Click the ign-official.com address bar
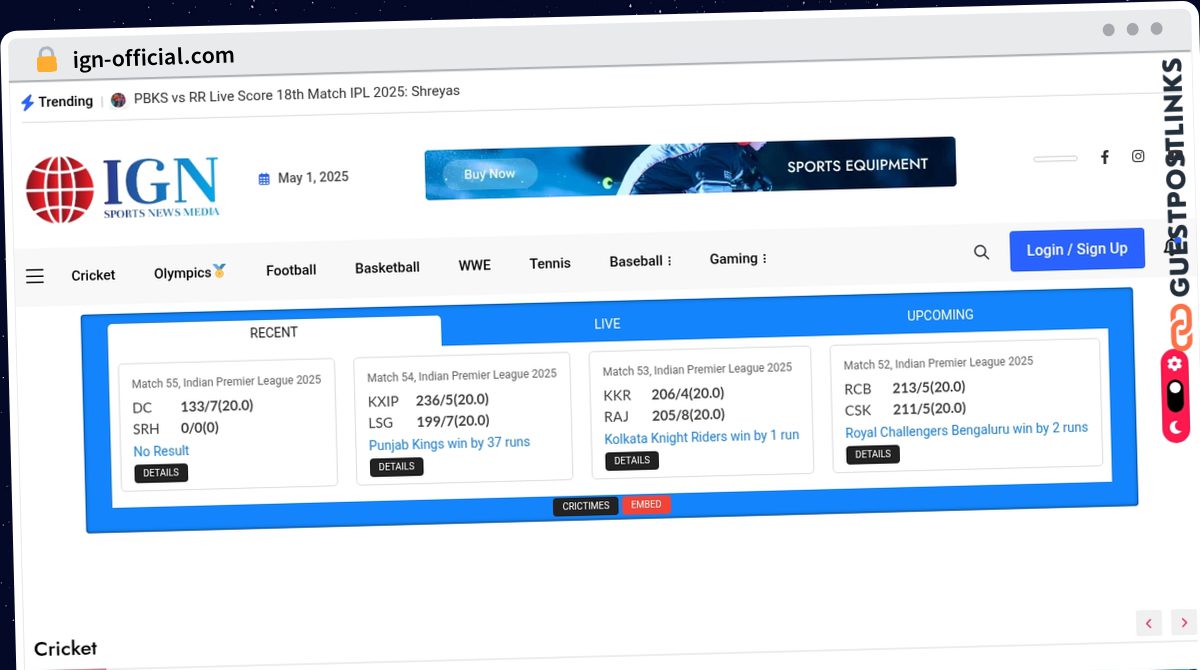This screenshot has height=670, width=1200. pyautogui.click(x=153, y=57)
